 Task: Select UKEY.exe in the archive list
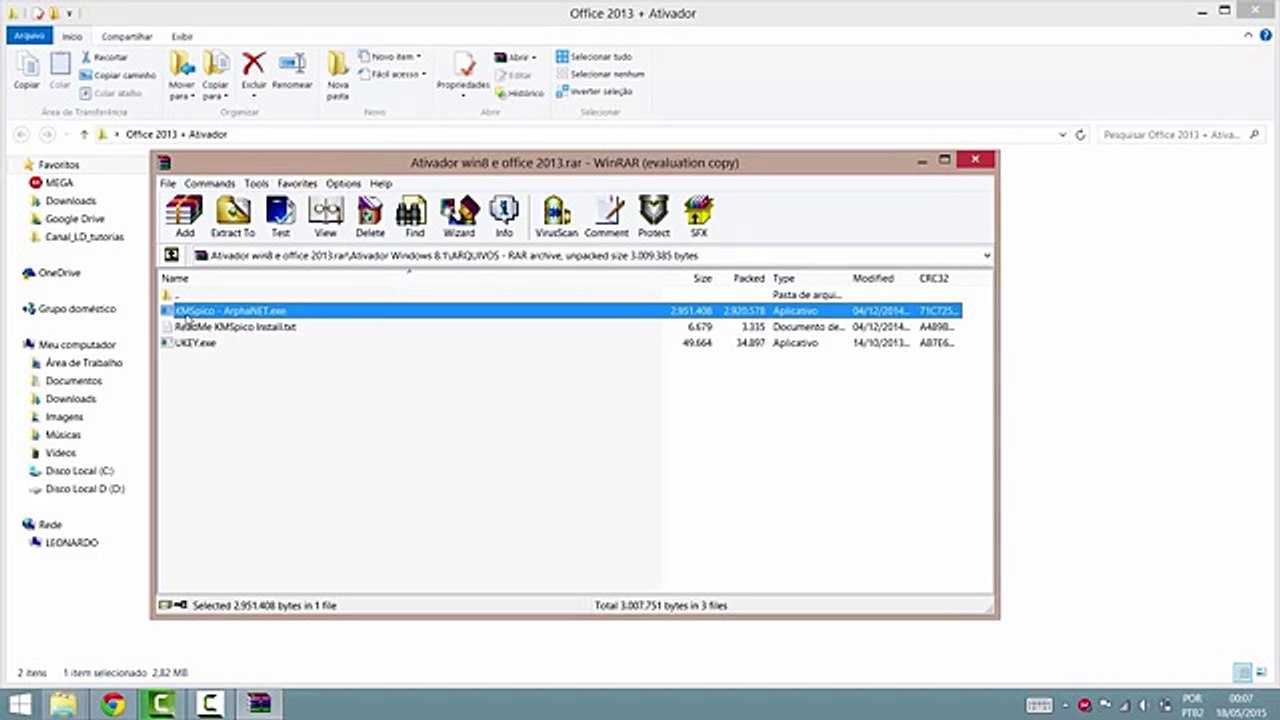point(189,343)
